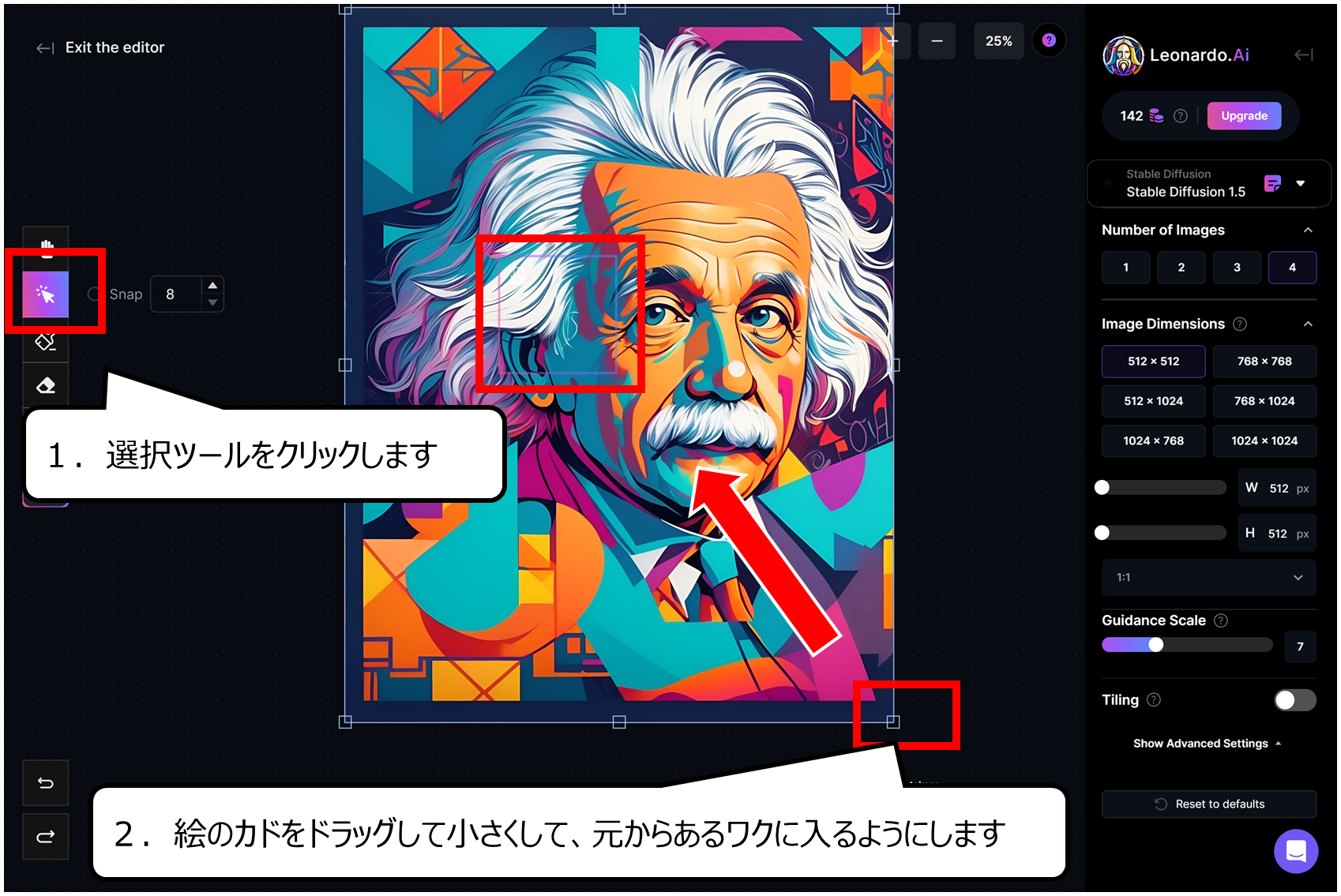
Task: Select the hand pan tool
Action: click(46, 248)
